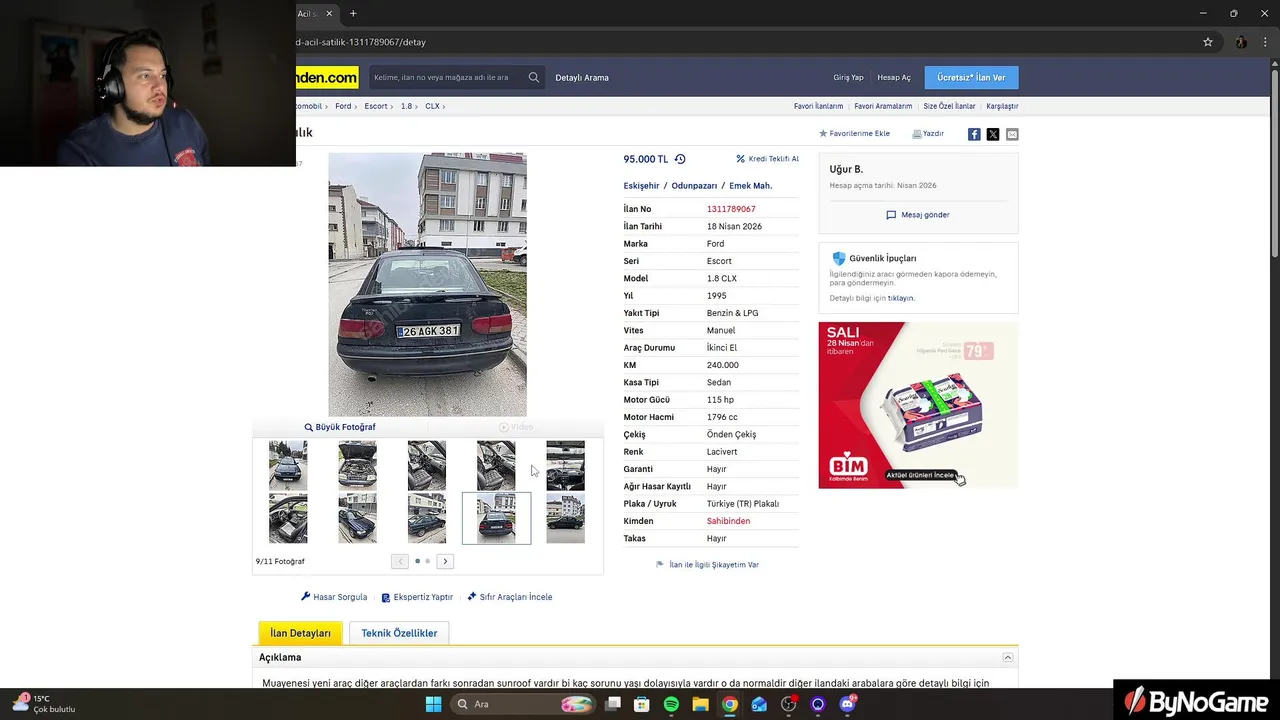Click main car rear photo
The width and height of the screenshot is (1280, 720).
tap(427, 284)
